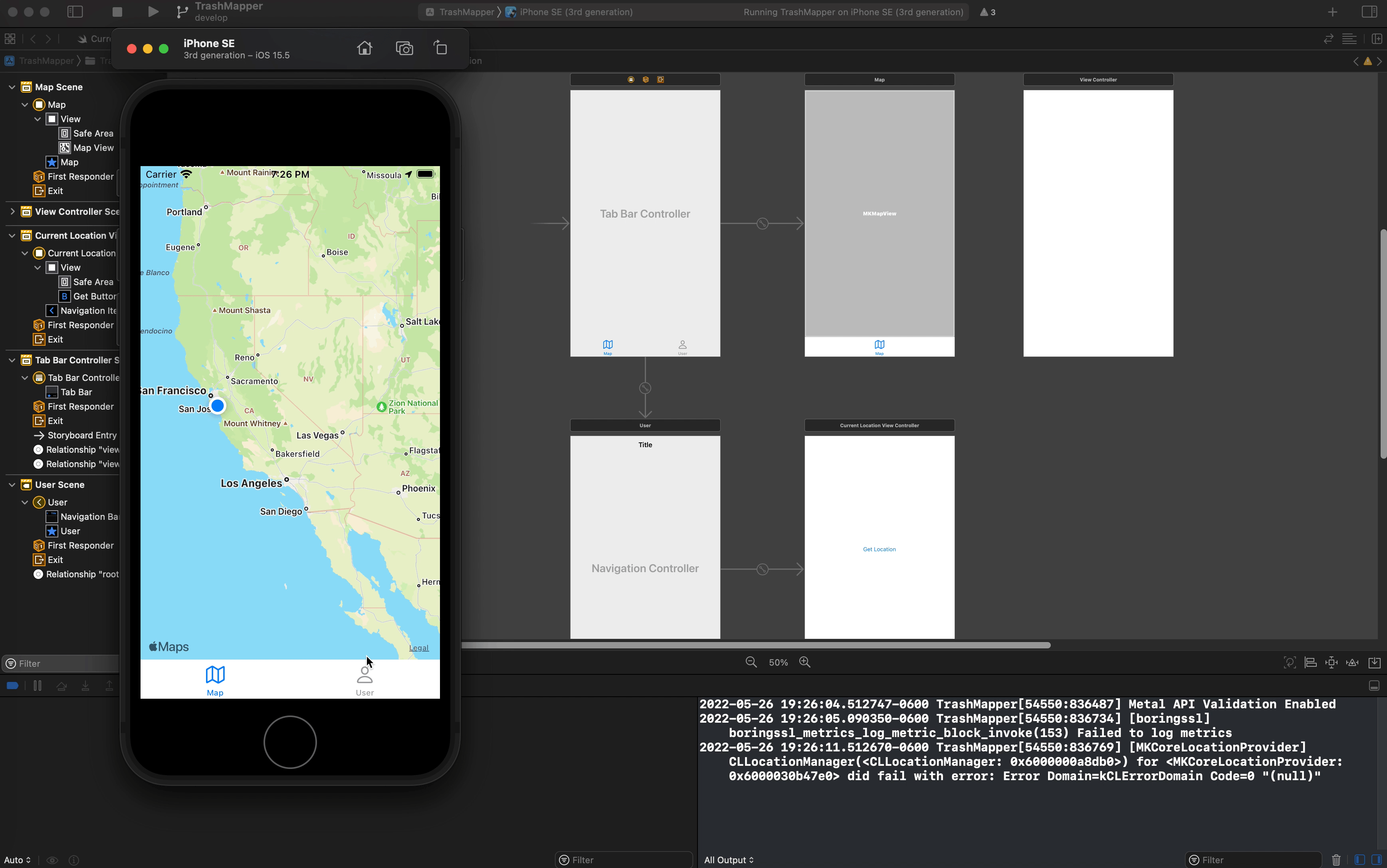Select TrashMapper scheme in toolbar

(460, 12)
